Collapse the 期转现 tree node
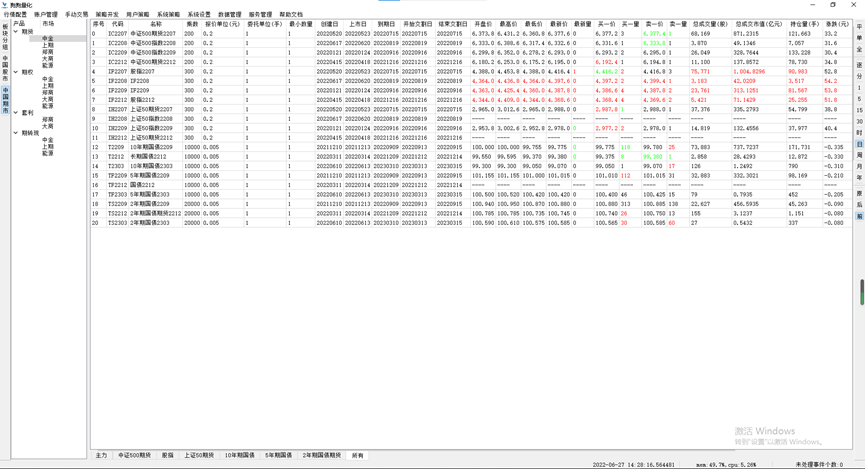This screenshot has width=865, height=469. tap(16, 133)
